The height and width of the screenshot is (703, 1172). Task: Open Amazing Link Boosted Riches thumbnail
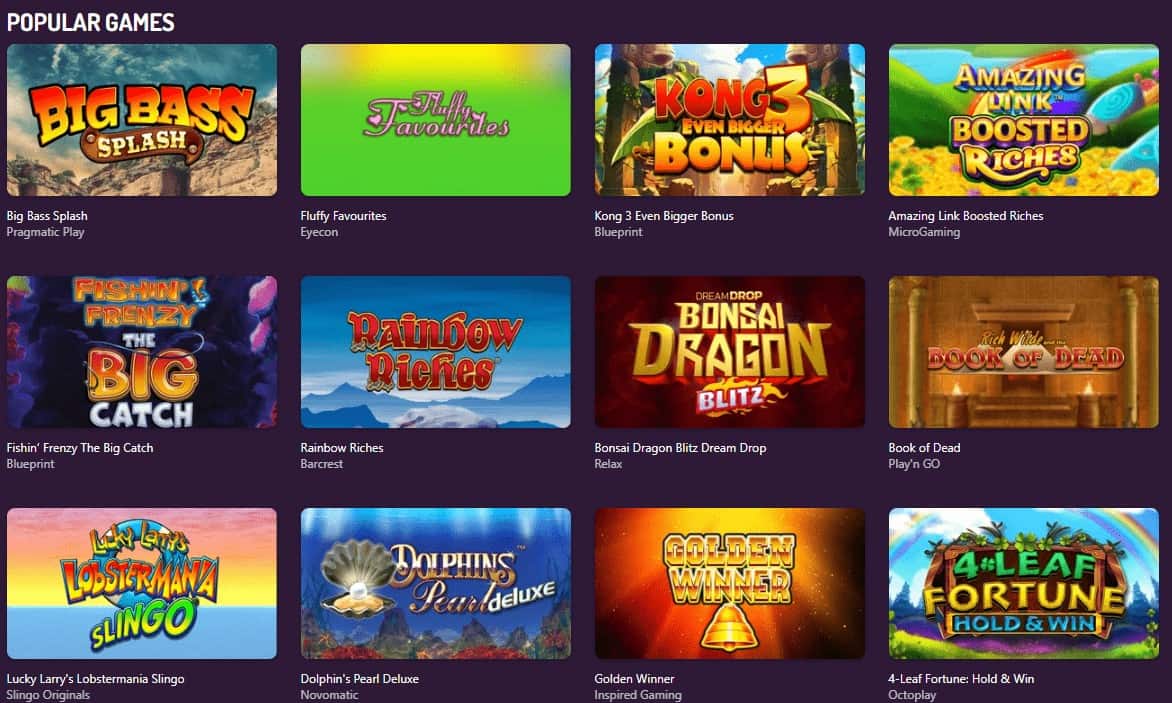coord(1023,120)
